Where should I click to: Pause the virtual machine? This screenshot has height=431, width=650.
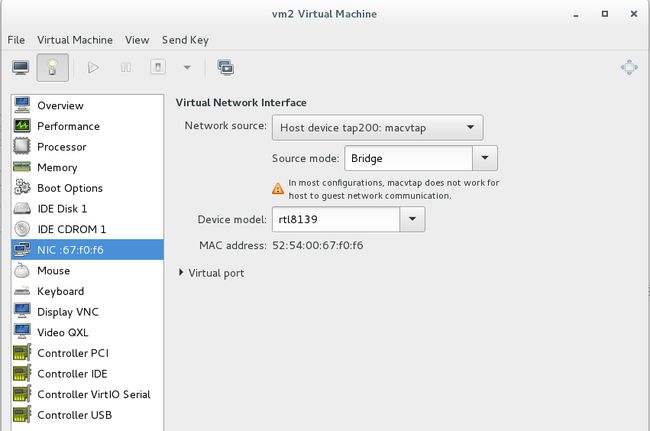(126, 67)
